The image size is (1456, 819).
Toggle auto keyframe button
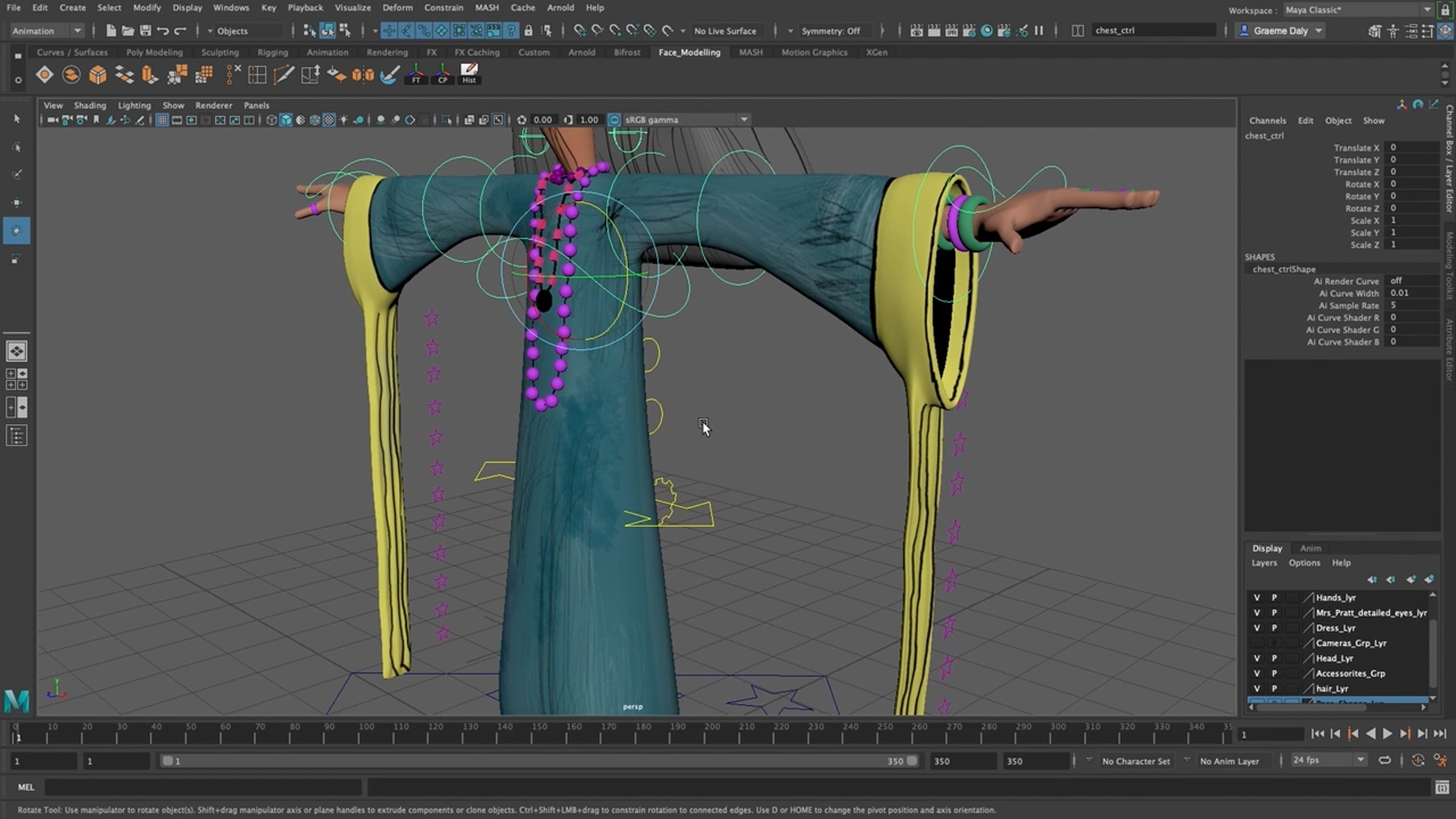(x=1418, y=760)
